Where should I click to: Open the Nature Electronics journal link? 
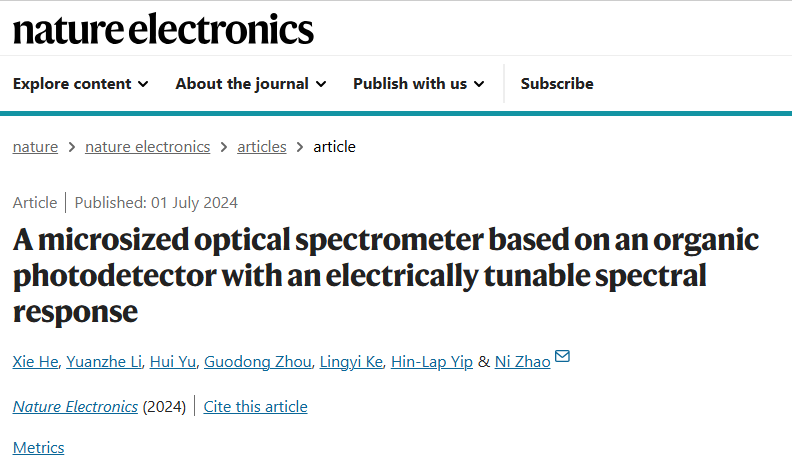click(x=75, y=407)
